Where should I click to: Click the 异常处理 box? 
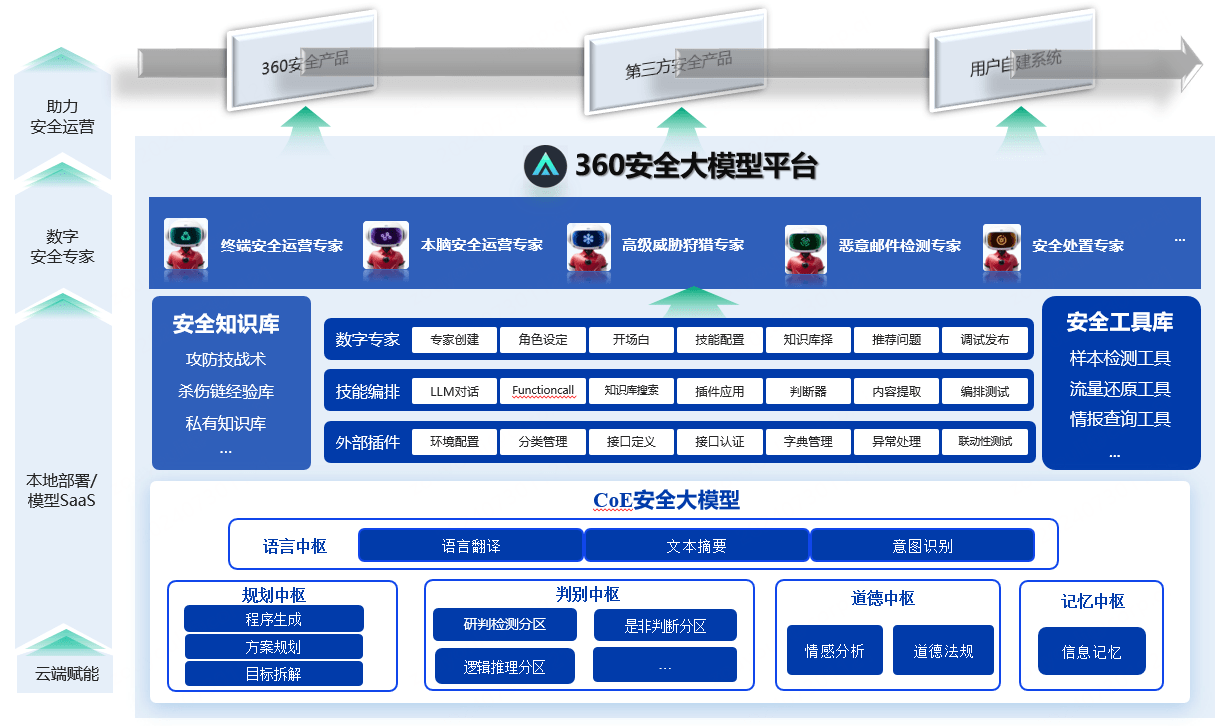pos(896,441)
